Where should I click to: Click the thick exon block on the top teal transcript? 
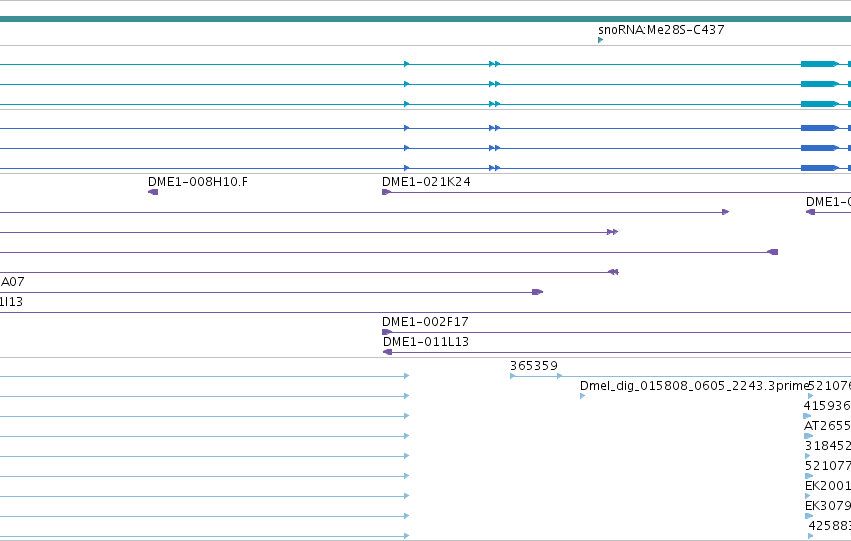click(x=820, y=64)
